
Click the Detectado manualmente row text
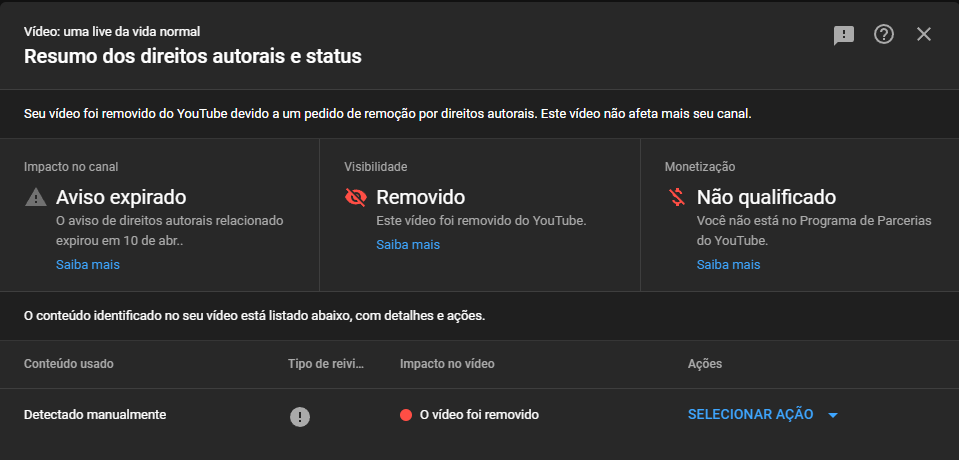click(x=95, y=414)
